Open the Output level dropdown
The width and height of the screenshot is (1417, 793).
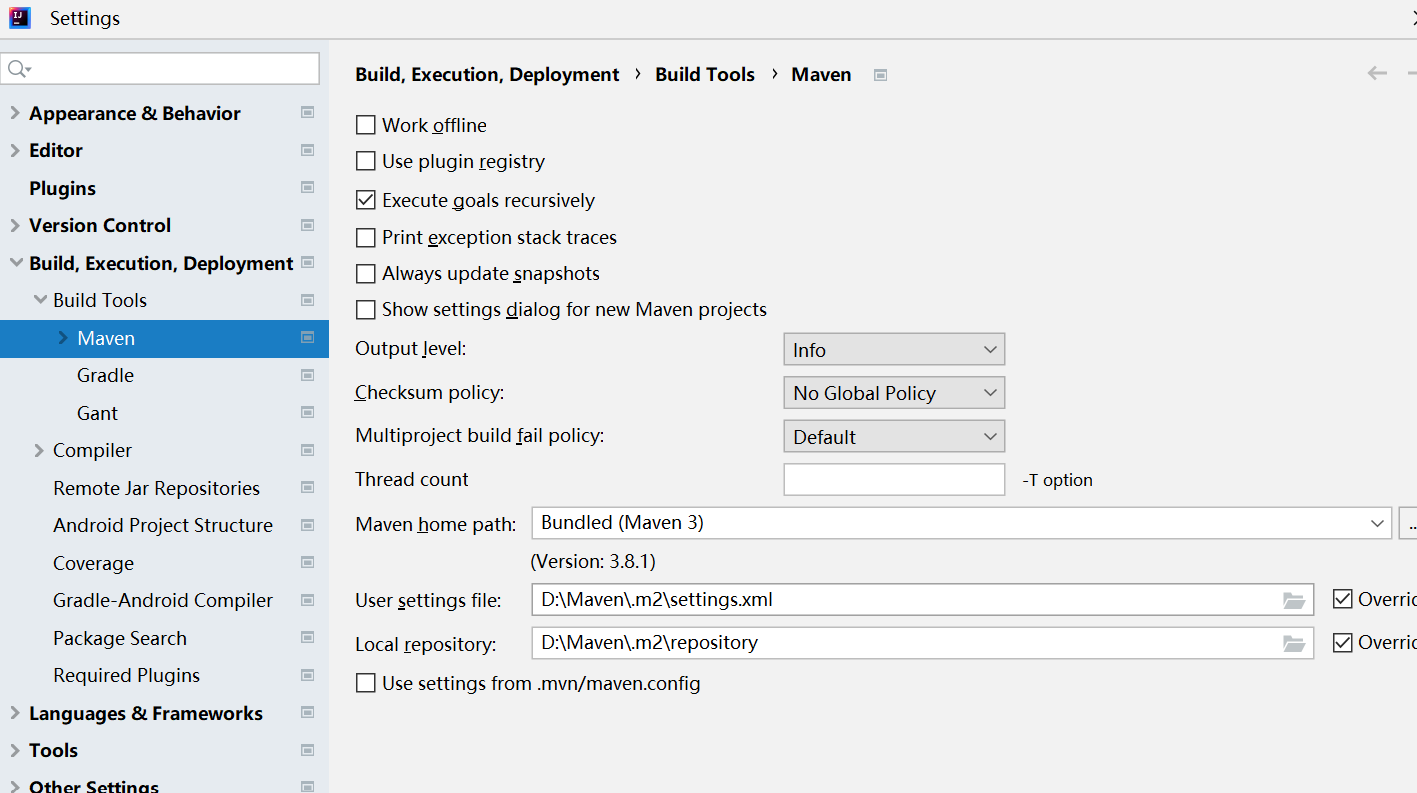pos(894,349)
